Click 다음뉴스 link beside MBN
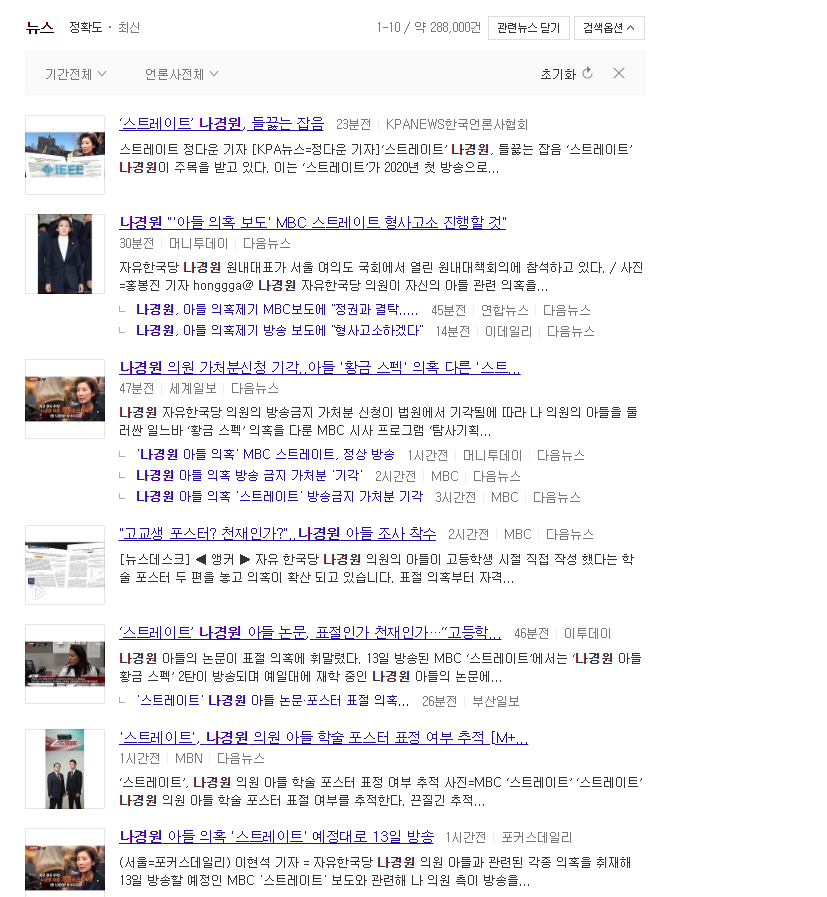The height and width of the screenshot is (897, 827). coord(241,759)
